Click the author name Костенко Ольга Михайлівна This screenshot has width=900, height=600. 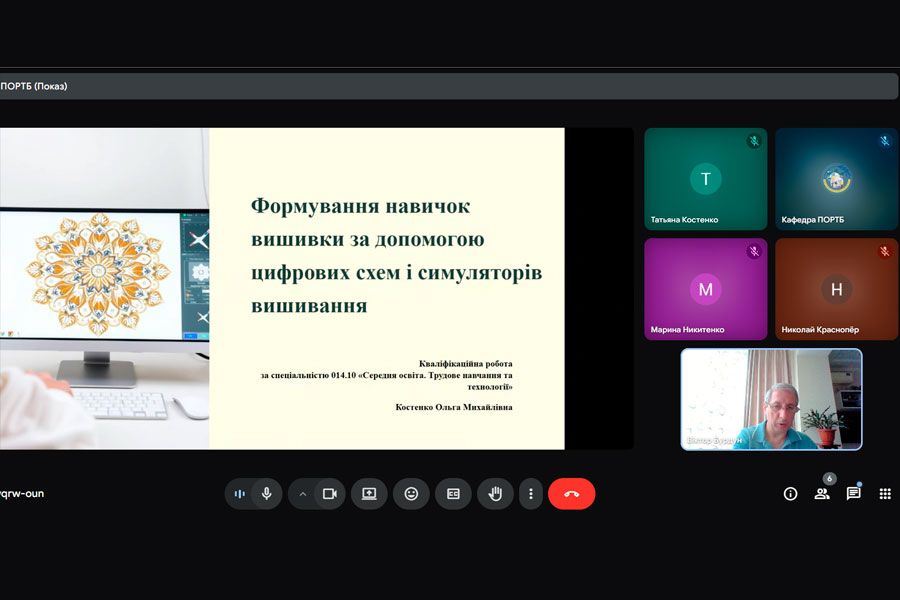[453, 407]
